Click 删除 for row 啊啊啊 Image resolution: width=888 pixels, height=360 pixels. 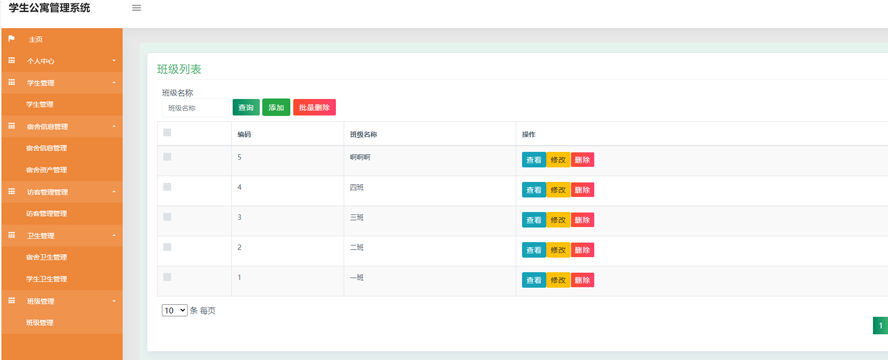pos(582,160)
